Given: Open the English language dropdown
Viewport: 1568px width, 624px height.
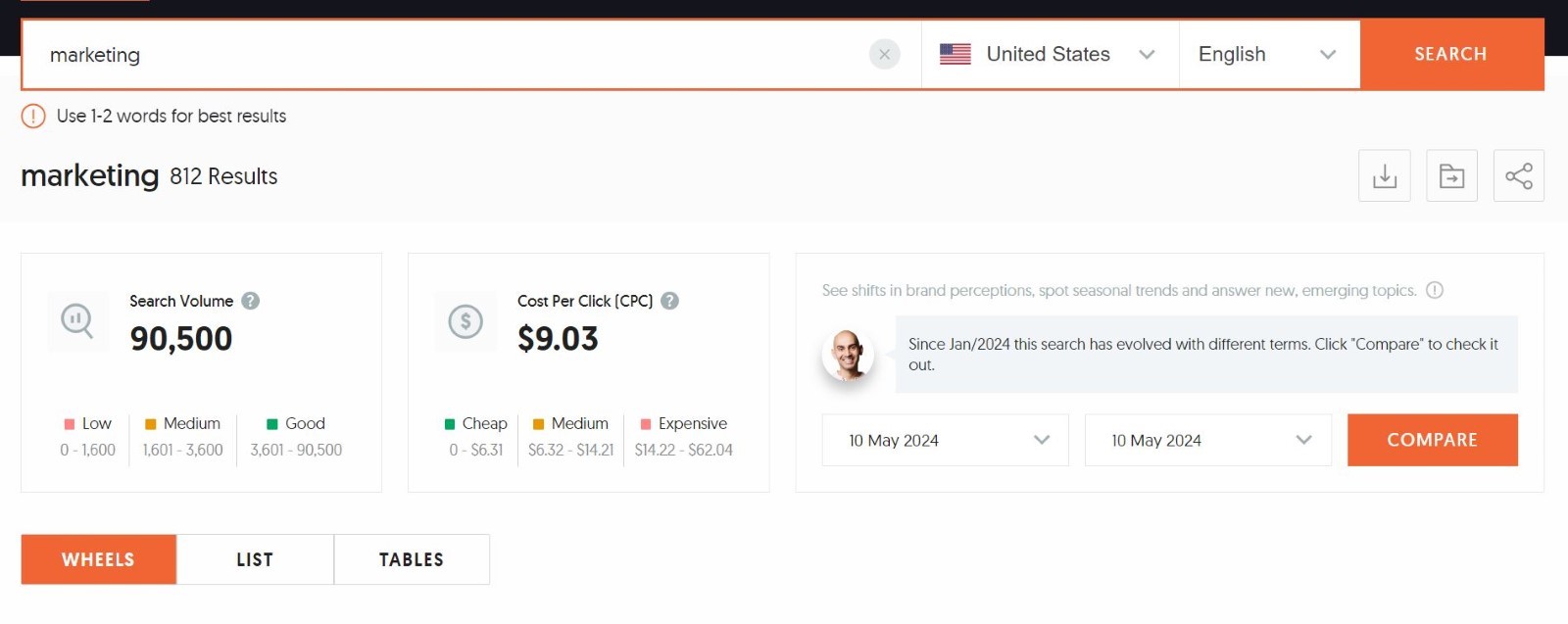Looking at the screenshot, I should click(x=1268, y=55).
